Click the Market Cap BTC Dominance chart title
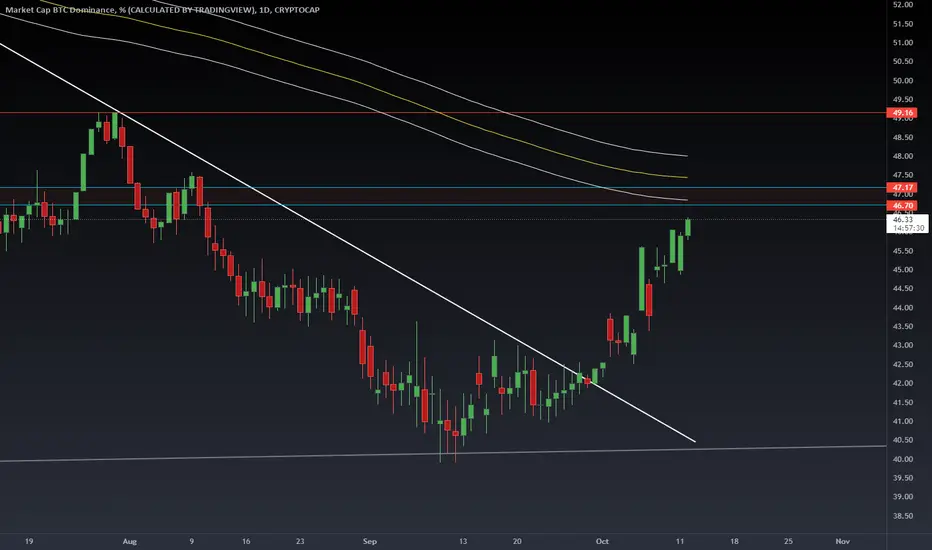The width and height of the screenshot is (932, 550). (x=162, y=10)
